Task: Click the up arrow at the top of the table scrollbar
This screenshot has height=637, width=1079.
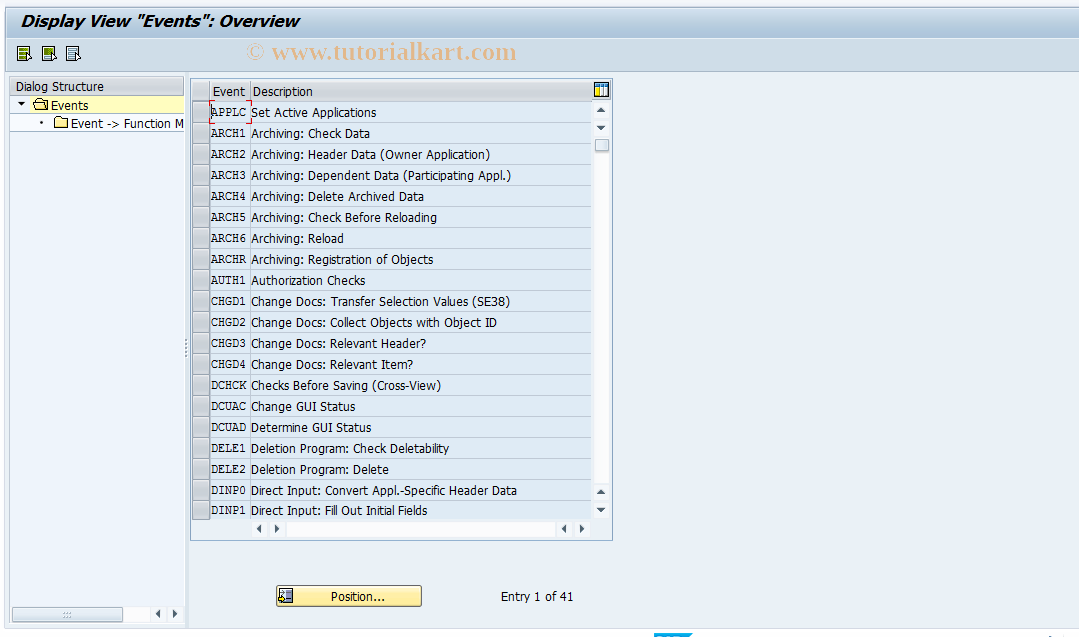Action: click(x=601, y=110)
